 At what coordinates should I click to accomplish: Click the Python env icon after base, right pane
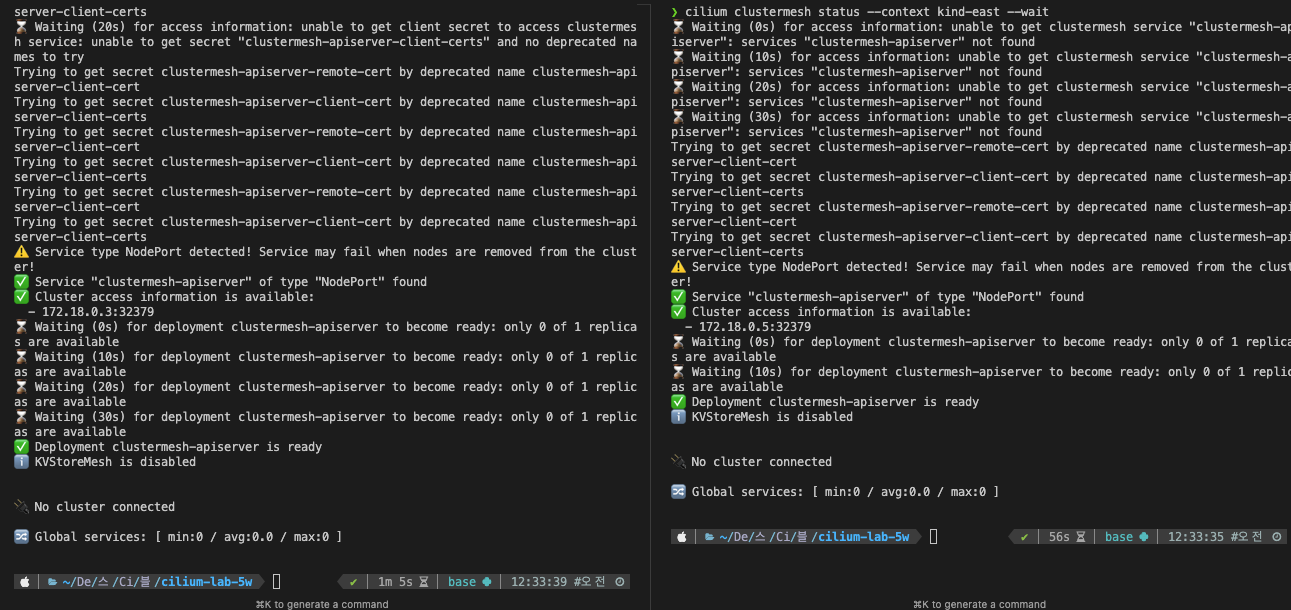[x=1144, y=537]
